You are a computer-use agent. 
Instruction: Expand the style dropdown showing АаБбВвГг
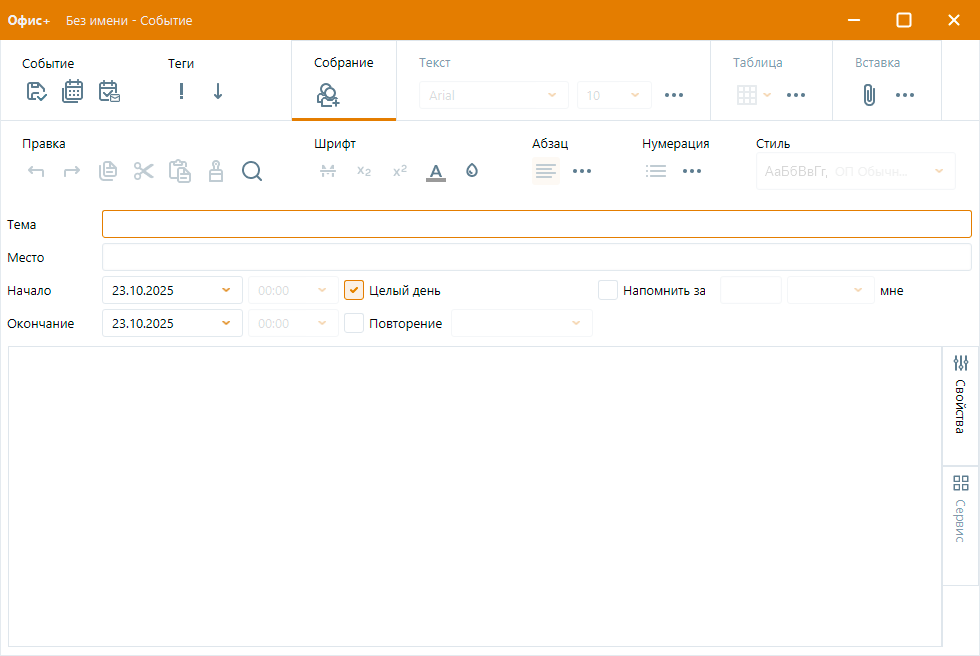point(937,171)
